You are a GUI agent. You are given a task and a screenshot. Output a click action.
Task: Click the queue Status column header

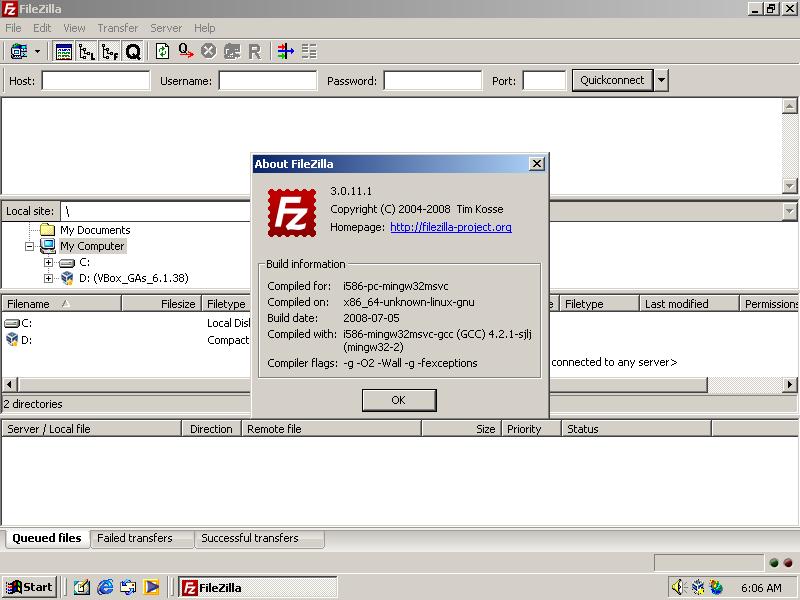point(636,429)
